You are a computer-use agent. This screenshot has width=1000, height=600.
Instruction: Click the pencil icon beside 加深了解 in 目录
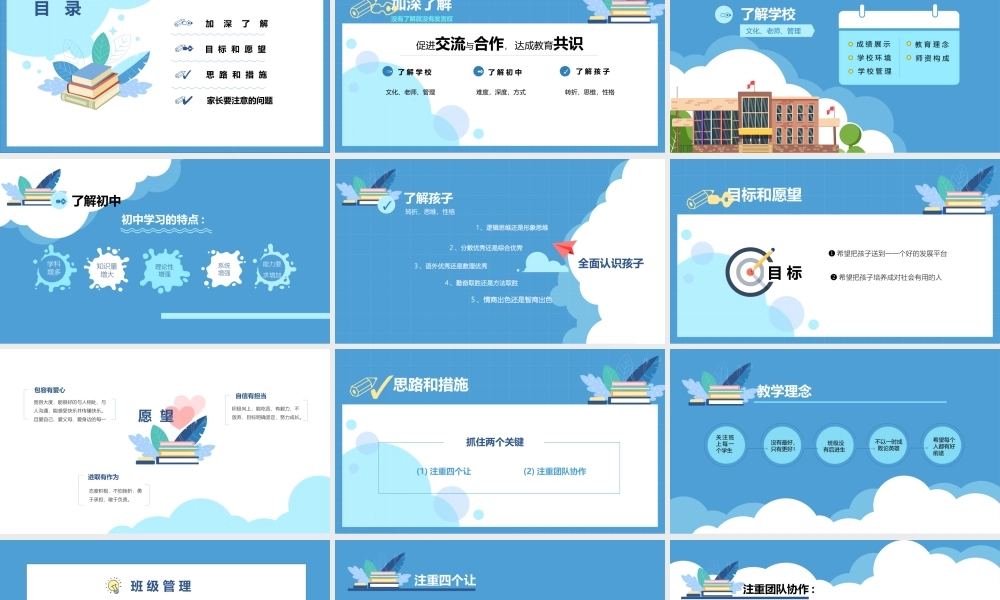(x=183, y=24)
